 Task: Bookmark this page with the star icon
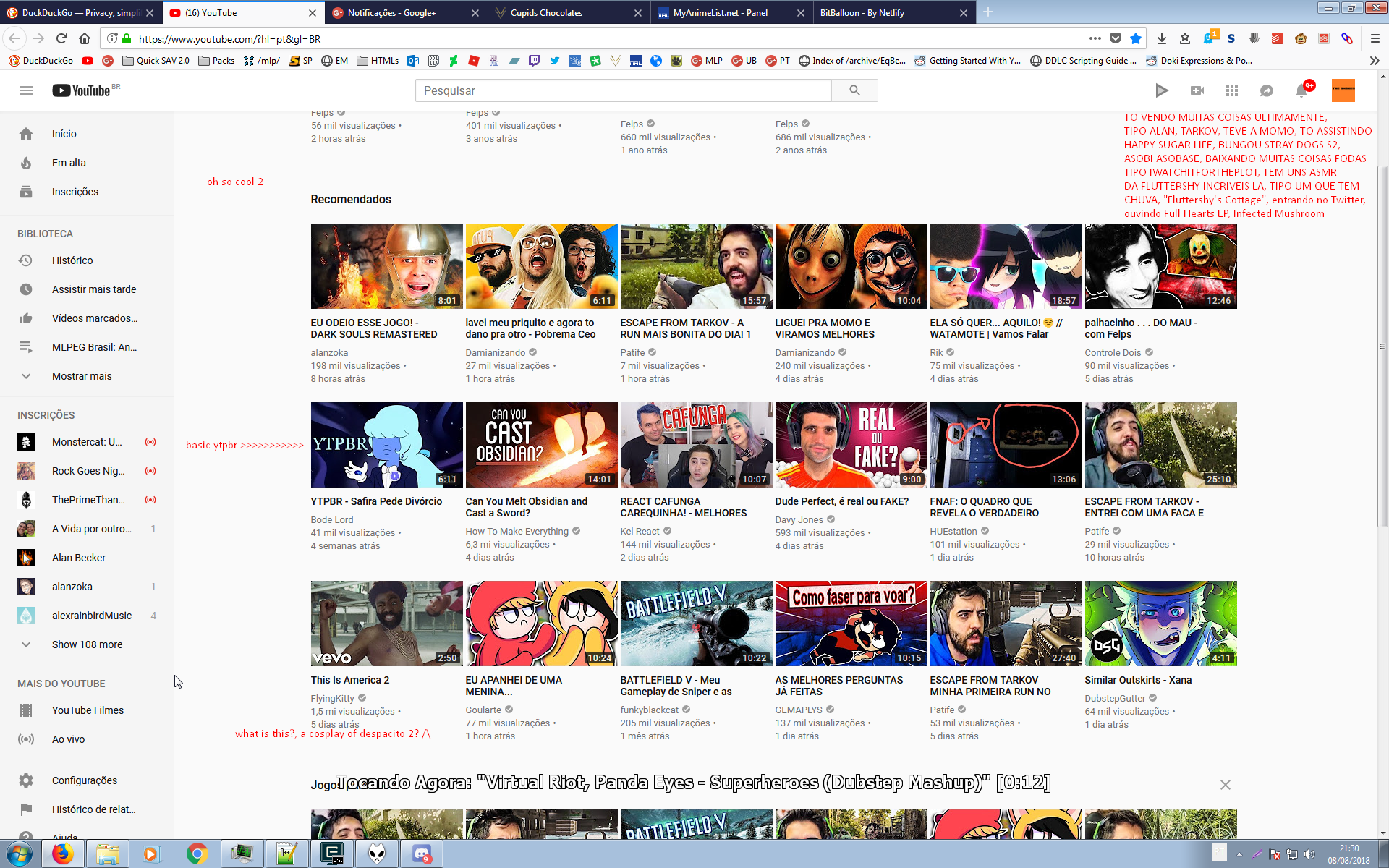[1136, 39]
